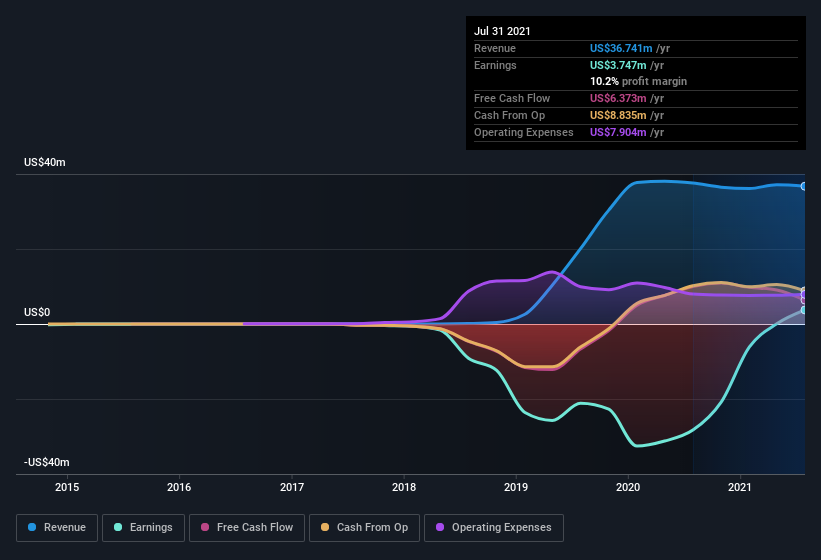Hide the Earnings series via the legend

[143, 527]
